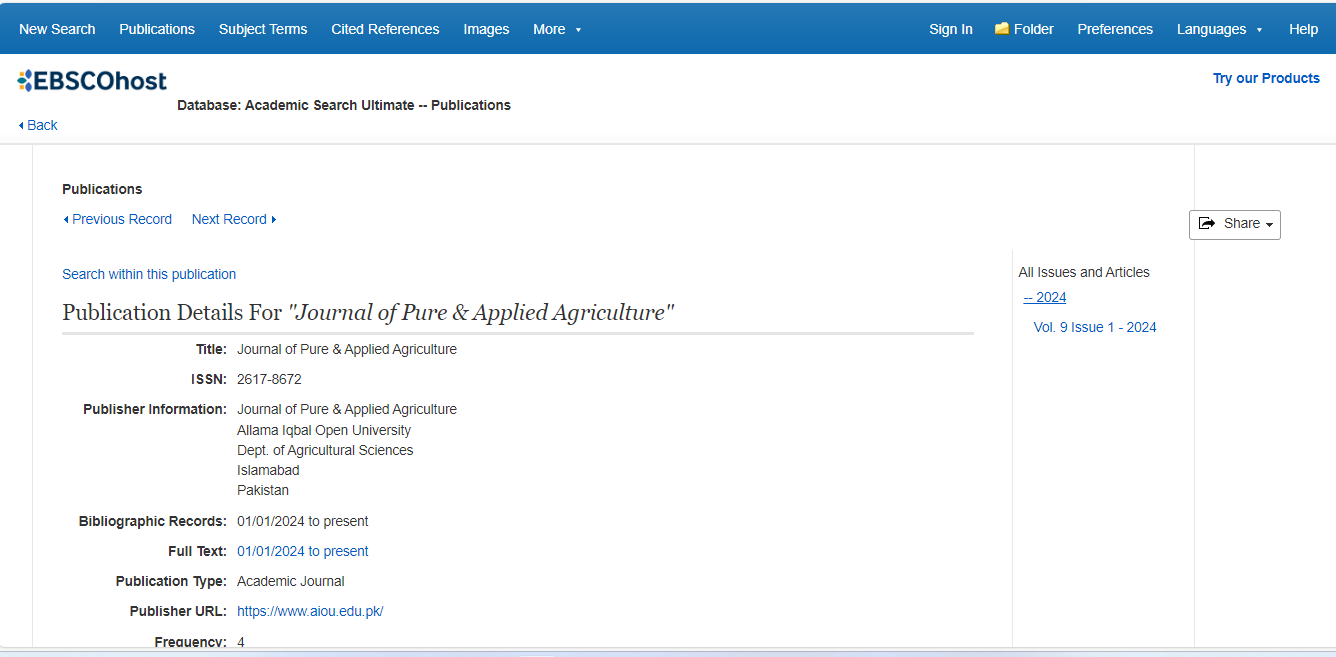Open Subject Terms in navigation bar
Image resolution: width=1336 pixels, height=657 pixels.
click(x=263, y=29)
